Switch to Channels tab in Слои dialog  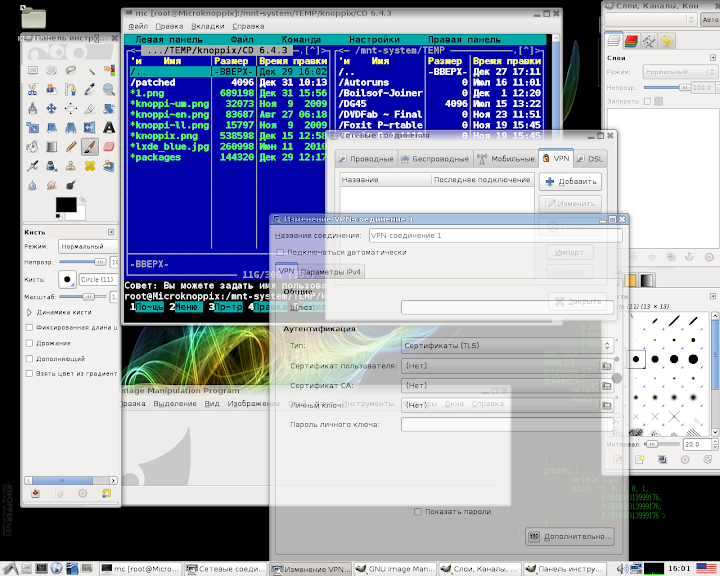point(632,41)
